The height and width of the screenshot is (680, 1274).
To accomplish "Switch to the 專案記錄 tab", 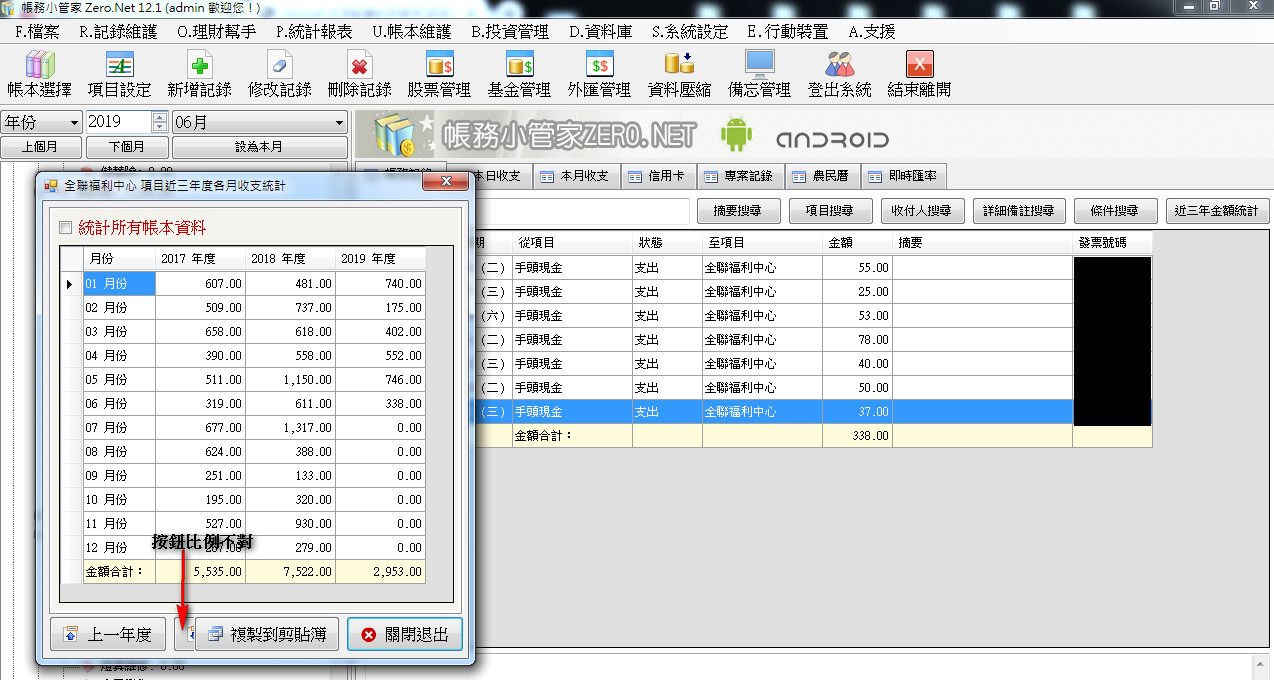I will (740, 176).
